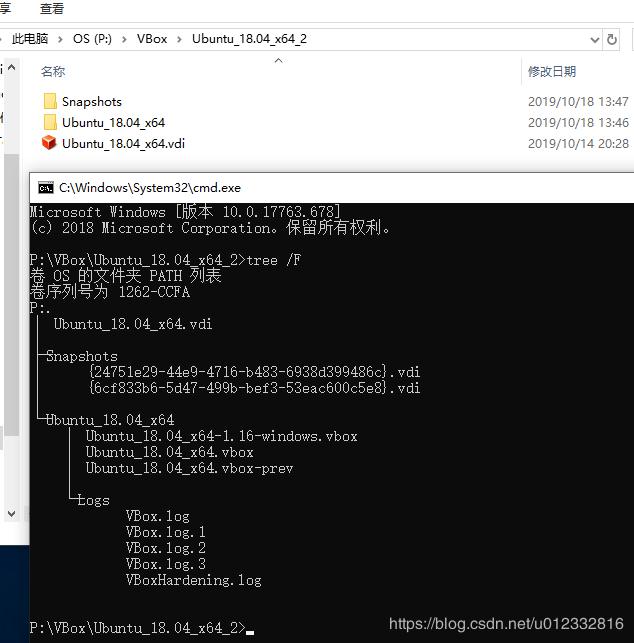Image resolution: width=634 pixels, height=643 pixels.
Task: Click Snapshots entry in cmd tree
Action: 82,356
